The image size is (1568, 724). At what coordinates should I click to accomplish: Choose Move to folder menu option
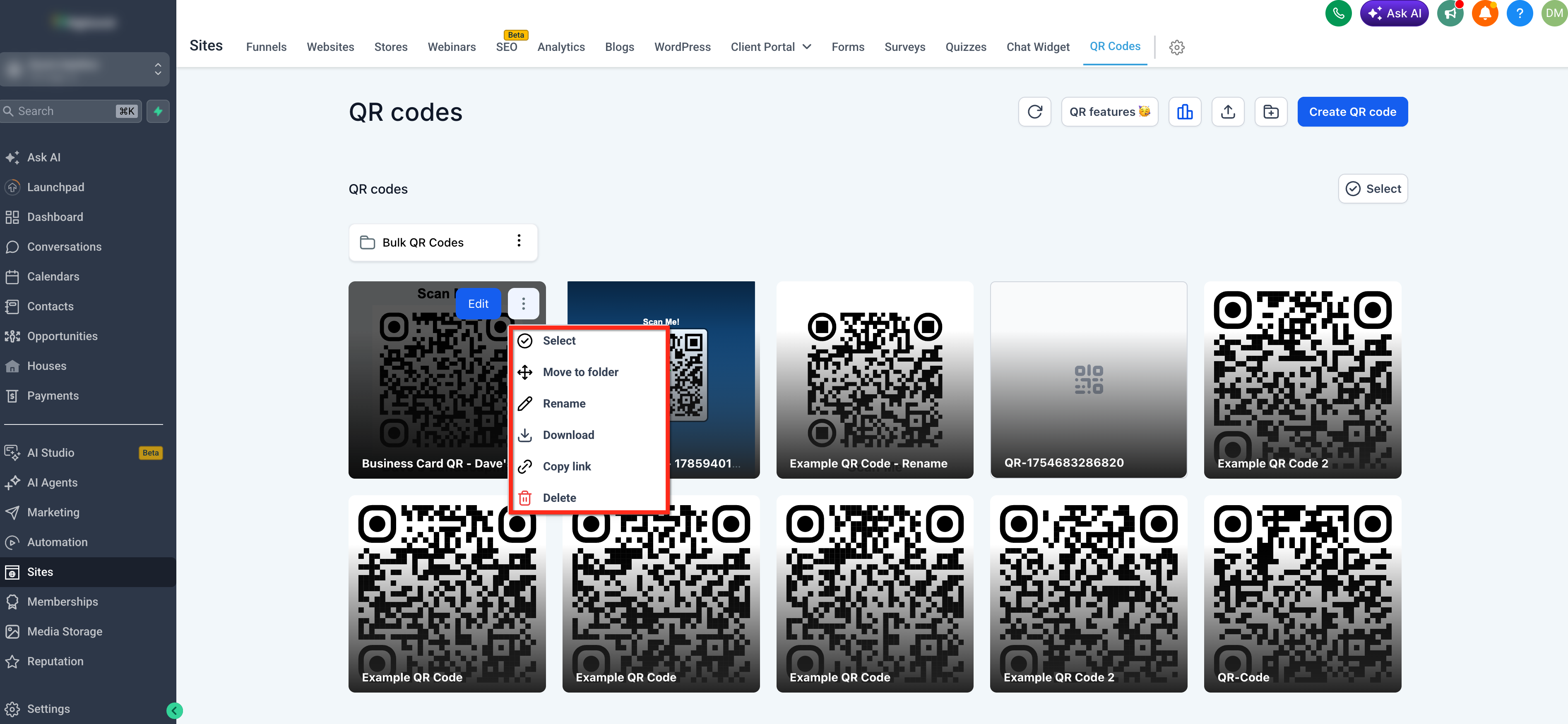(x=580, y=372)
